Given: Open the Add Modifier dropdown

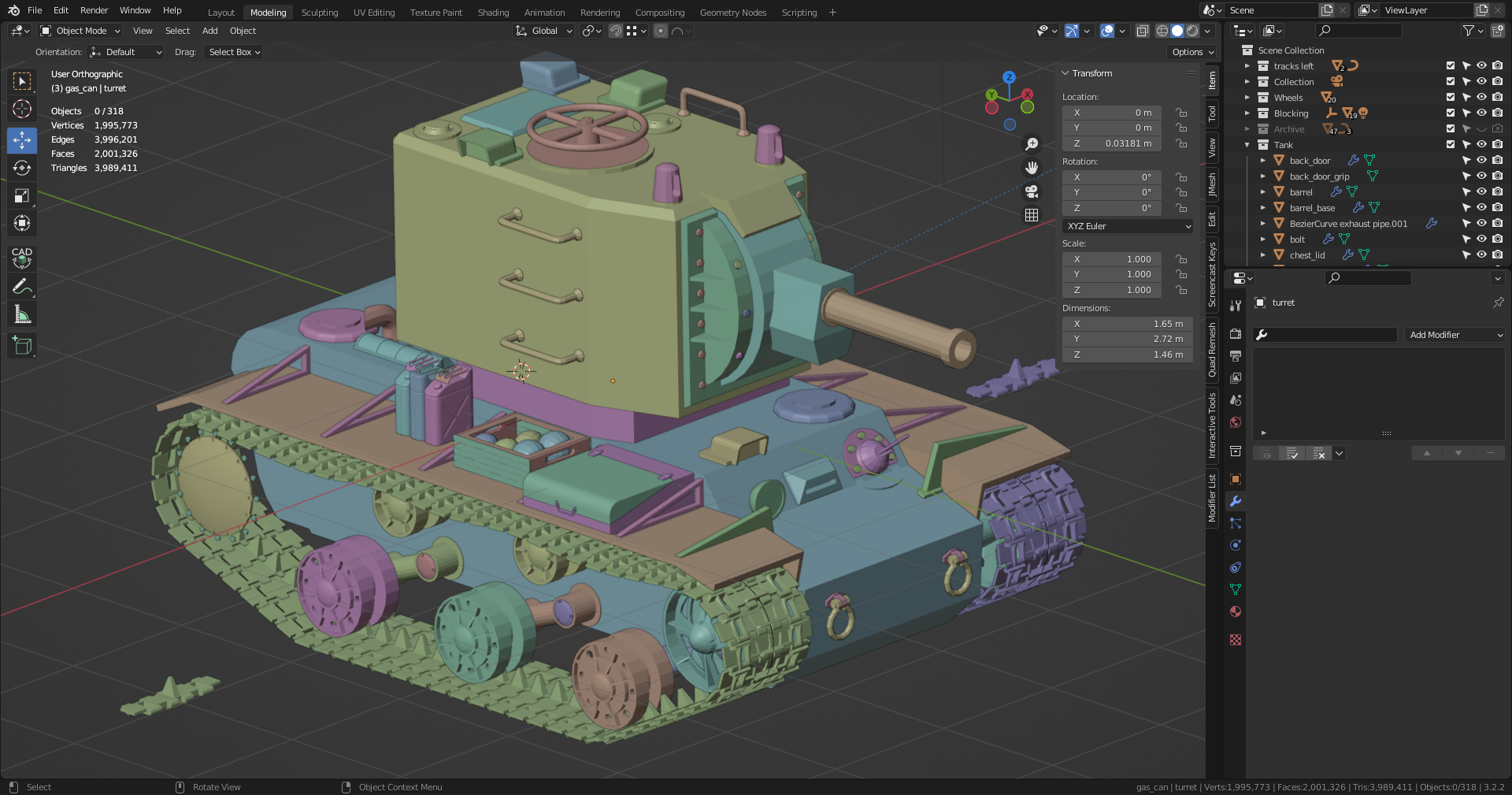Looking at the screenshot, I should [x=1455, y=335].
